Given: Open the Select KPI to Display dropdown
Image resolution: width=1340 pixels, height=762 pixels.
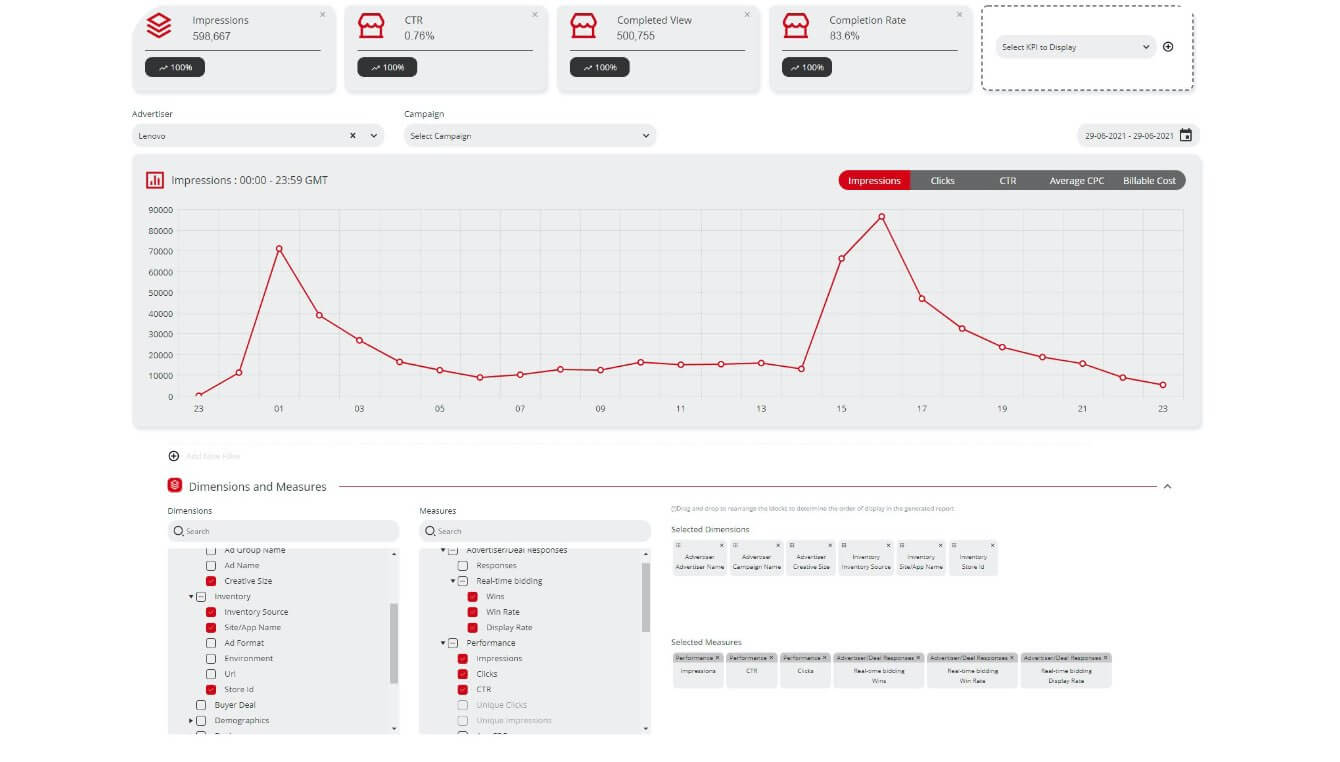Looking at the screenshot, I should coord(1075,47).
